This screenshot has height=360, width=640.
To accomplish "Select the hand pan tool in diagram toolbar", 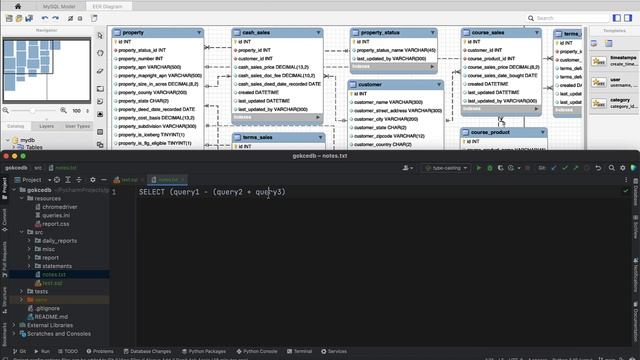I will [x=100, y=53].
